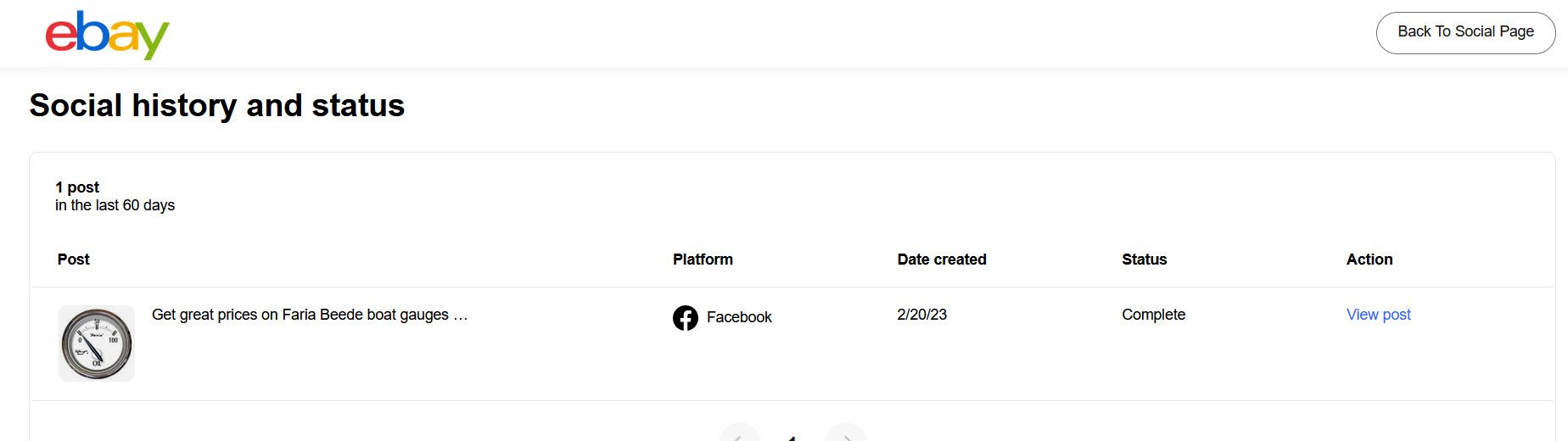Screen dimensions: 1568x441
Task: Click the Back To Social Page button
Action: (1465, 32)
